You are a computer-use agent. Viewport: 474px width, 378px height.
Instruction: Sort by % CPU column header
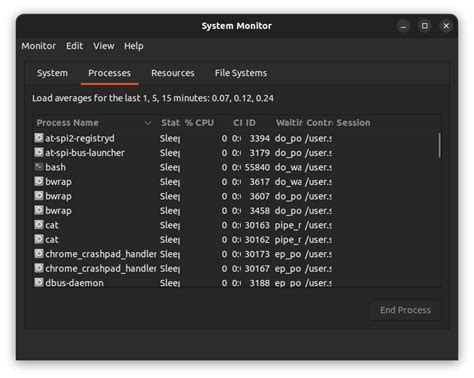coord(199,123)
